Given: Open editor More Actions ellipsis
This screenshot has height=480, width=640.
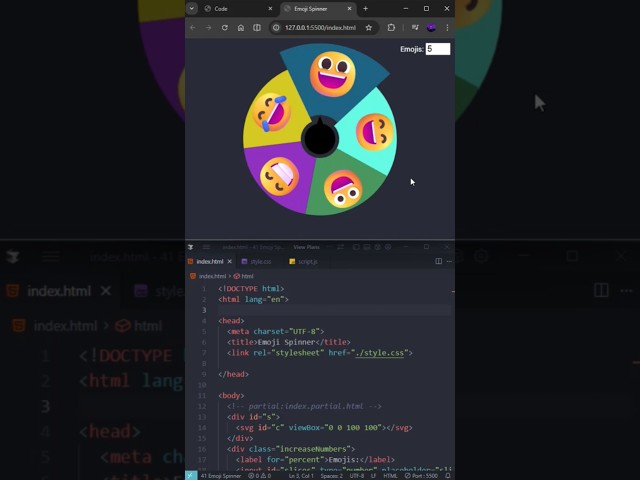Looking at the screenshot, I should [449, 261].
